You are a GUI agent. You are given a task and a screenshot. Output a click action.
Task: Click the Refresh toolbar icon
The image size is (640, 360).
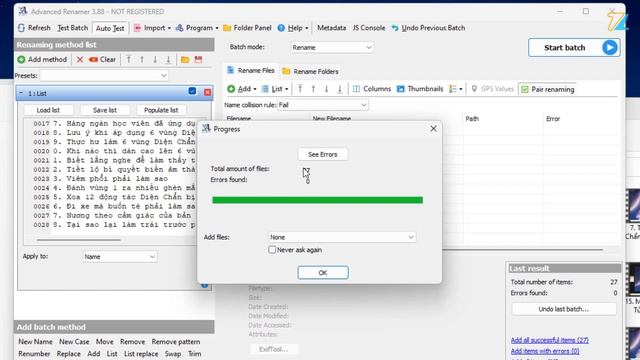21,28
